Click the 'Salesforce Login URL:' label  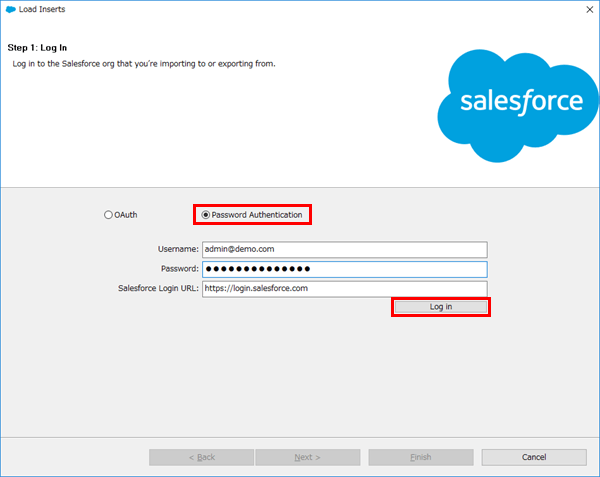point(158,288)
